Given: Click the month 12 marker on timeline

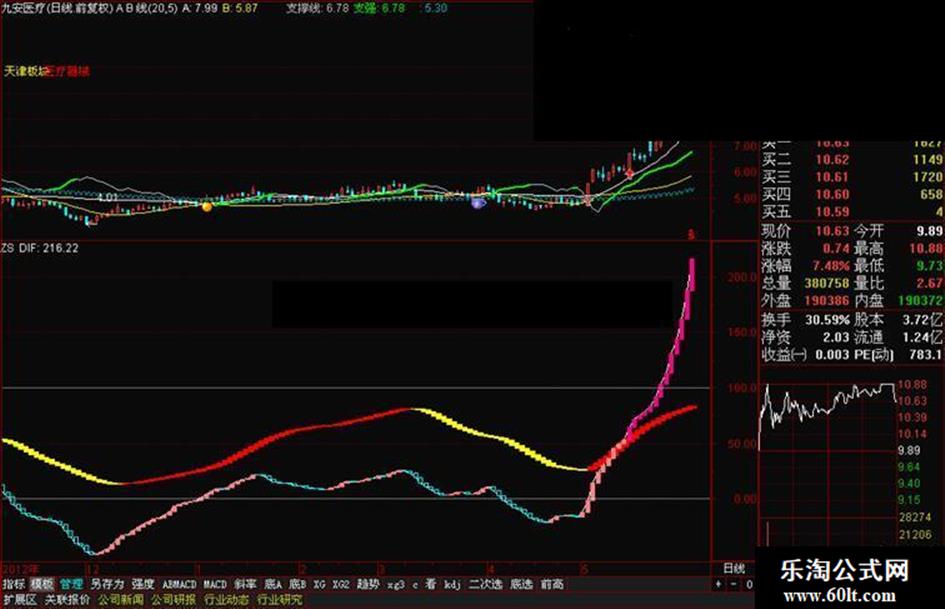Looking at the screenshot, I should (x=93, y=569).
